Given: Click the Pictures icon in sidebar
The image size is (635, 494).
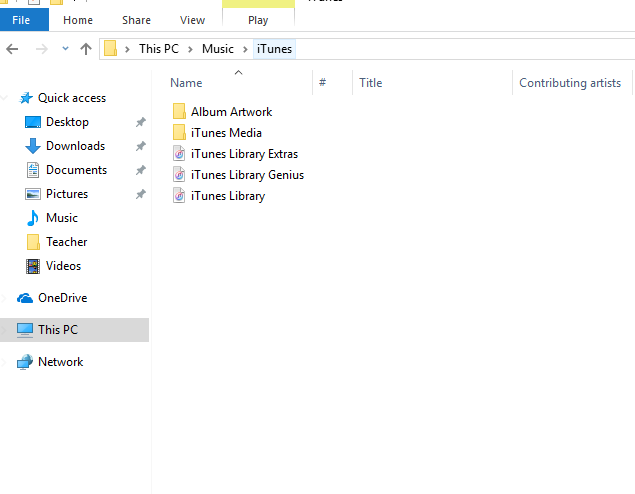Looking at the screenshot, I should click(33, 194).
